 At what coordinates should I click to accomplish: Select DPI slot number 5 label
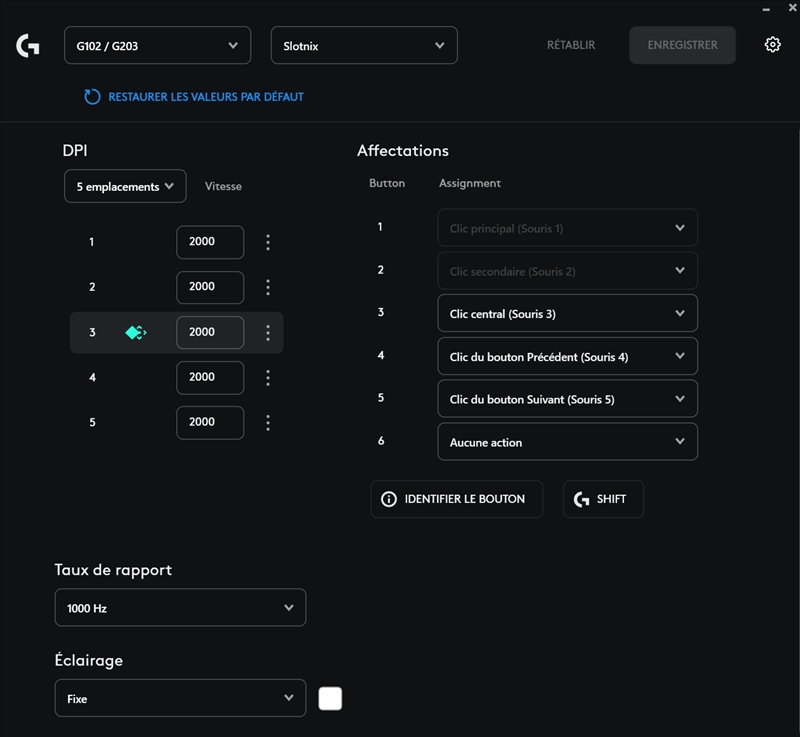[92, 422]
